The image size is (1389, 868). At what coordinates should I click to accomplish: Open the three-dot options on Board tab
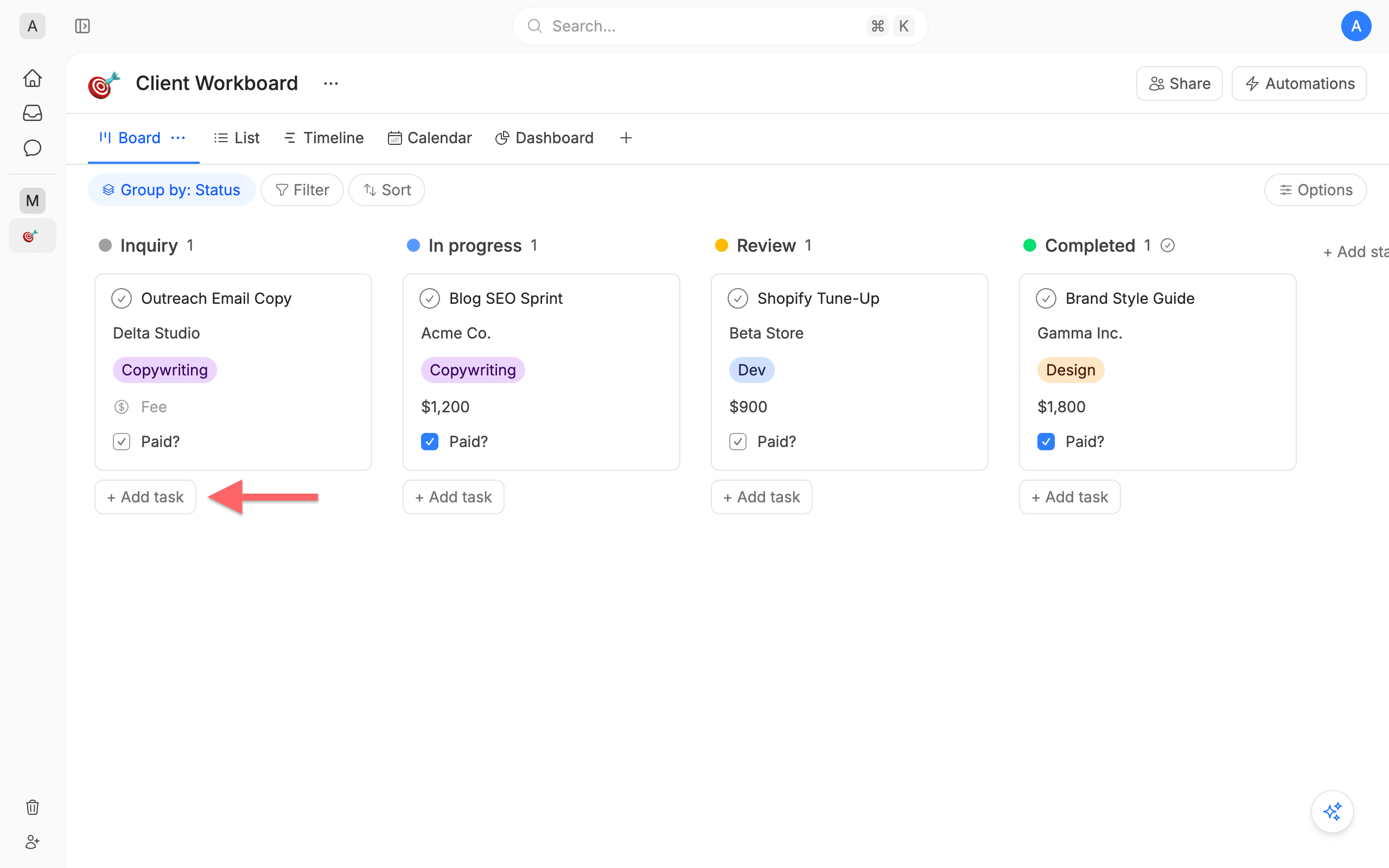pyautogui.click(x=178, y=138)
